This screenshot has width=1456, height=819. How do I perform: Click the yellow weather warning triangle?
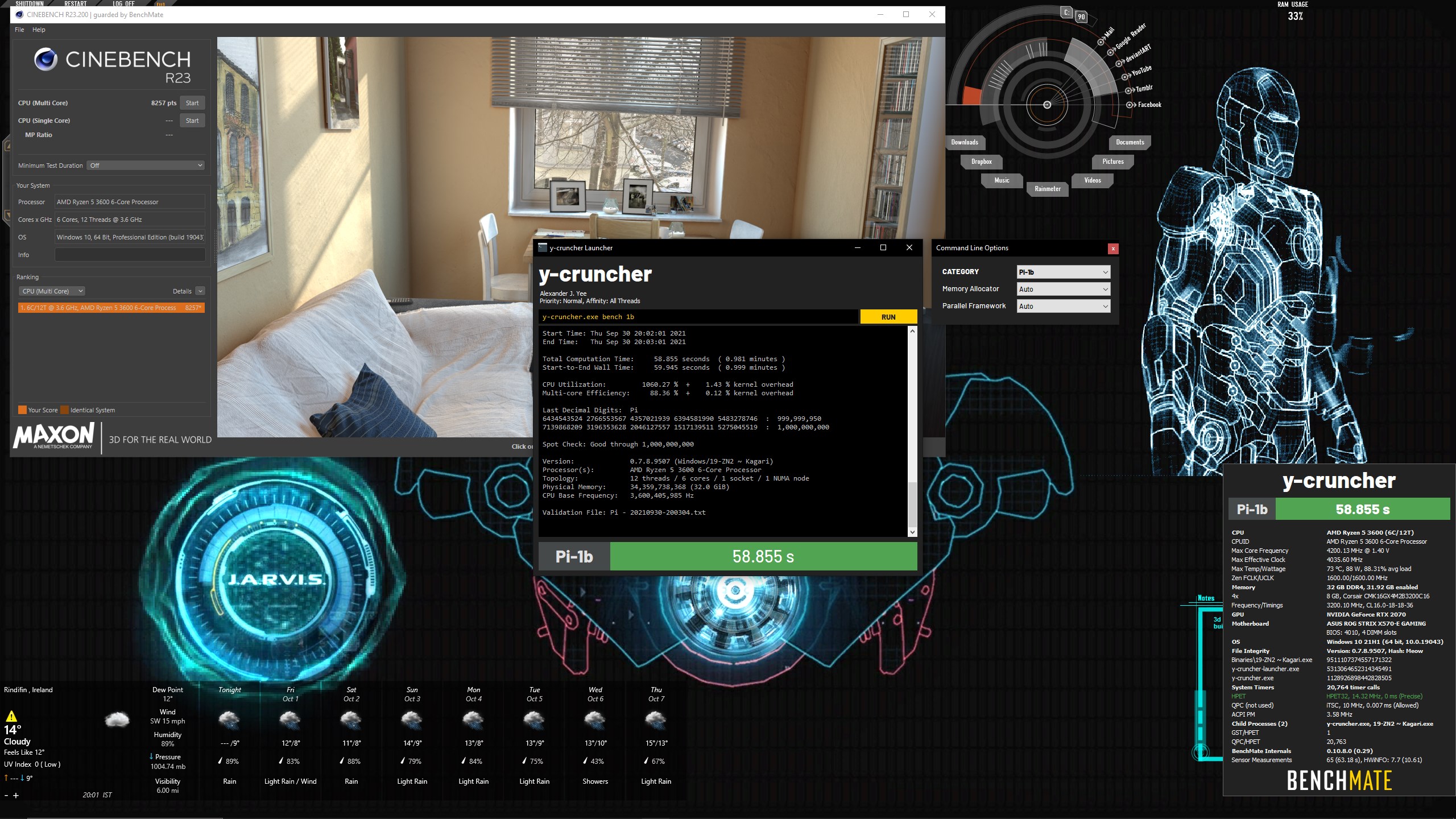click(x=11, y=716)
